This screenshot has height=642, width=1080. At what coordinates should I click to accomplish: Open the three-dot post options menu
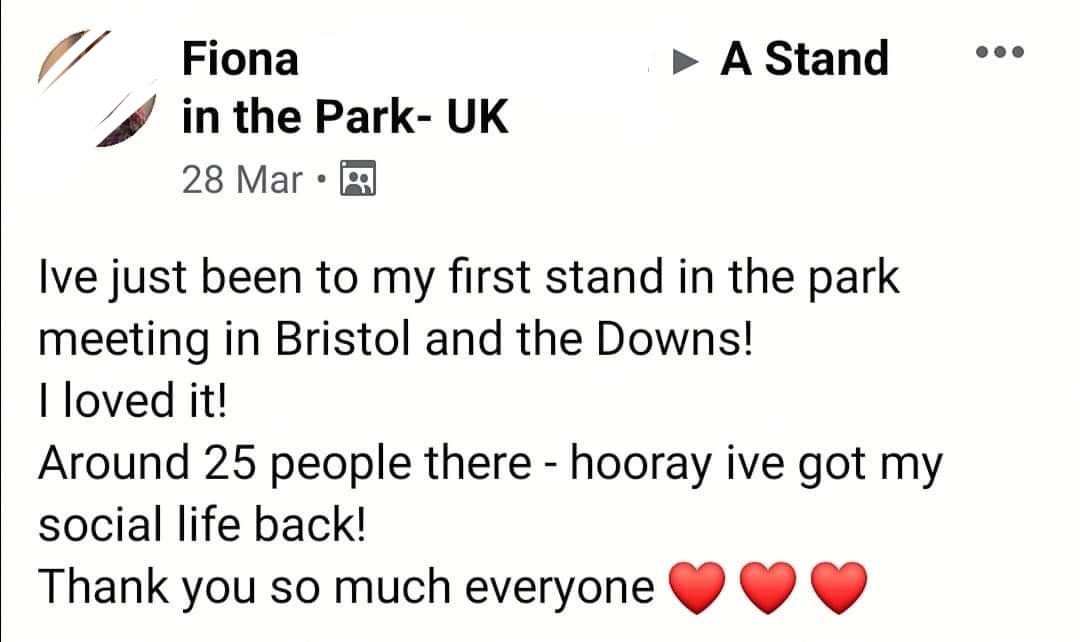click(1000, 53)
